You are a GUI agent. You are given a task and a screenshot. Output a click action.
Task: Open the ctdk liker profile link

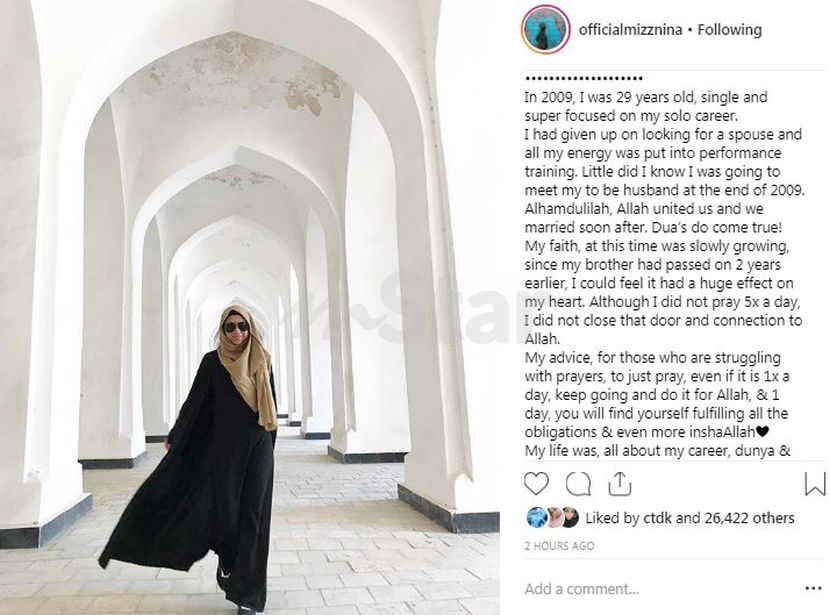tap(657, 518)
